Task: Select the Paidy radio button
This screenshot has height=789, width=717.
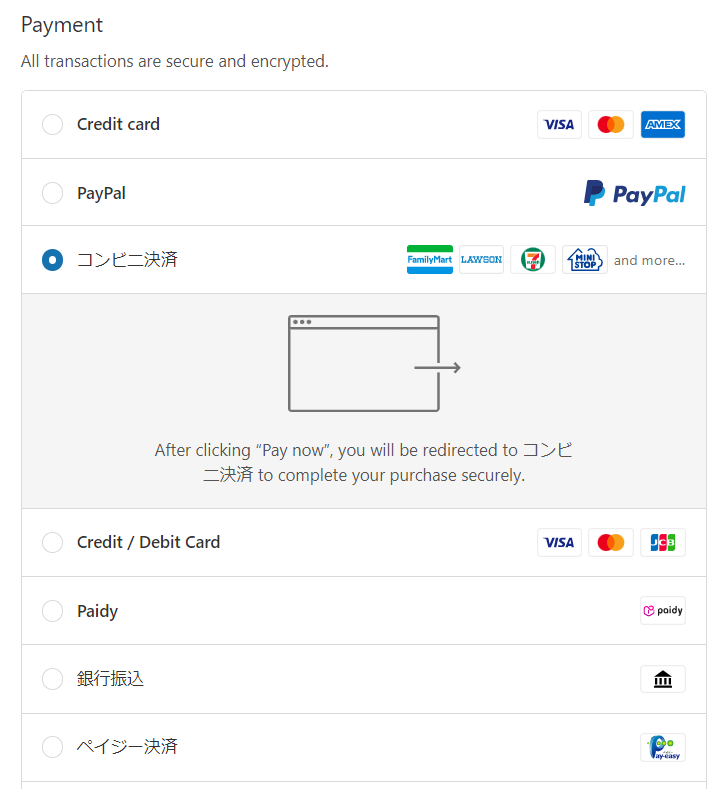Action: click(x=52, y=611)
